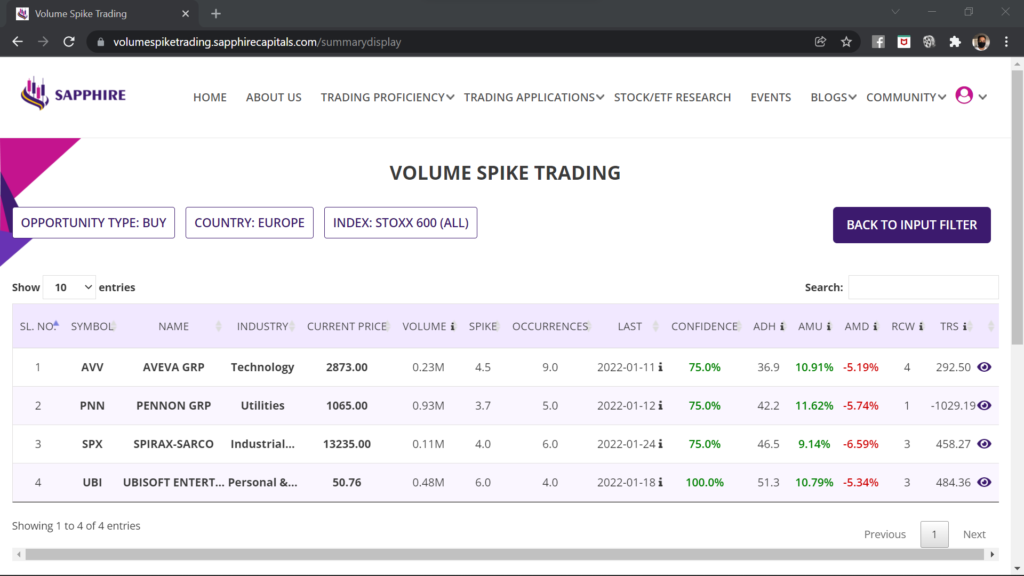Click the table Search input field
The image size is (1024, 576).
[x=923, y=287]
